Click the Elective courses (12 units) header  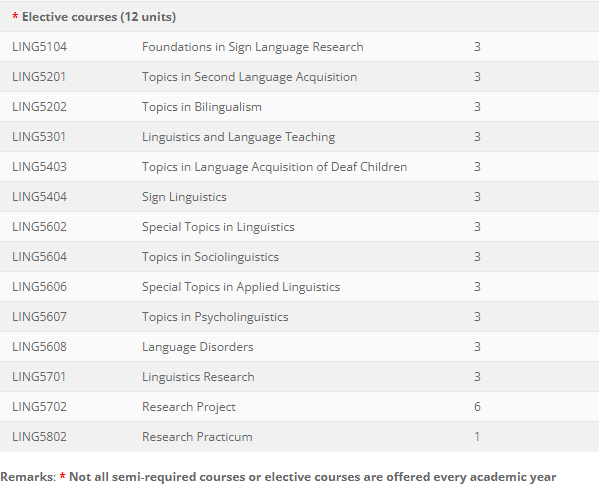(x=94, y=17)
